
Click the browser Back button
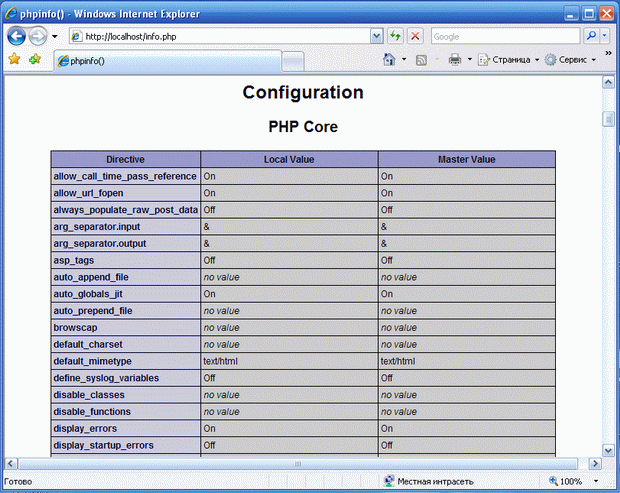[x=16, y=36]
